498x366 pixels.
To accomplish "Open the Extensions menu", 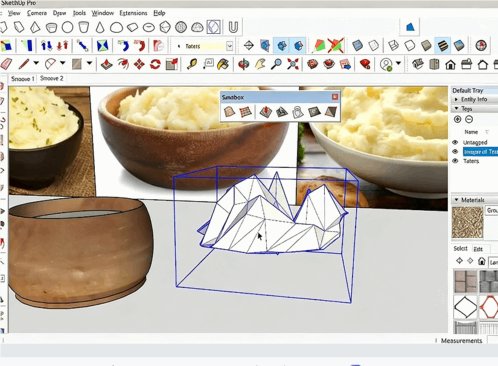I will click(x=133, y=13).
